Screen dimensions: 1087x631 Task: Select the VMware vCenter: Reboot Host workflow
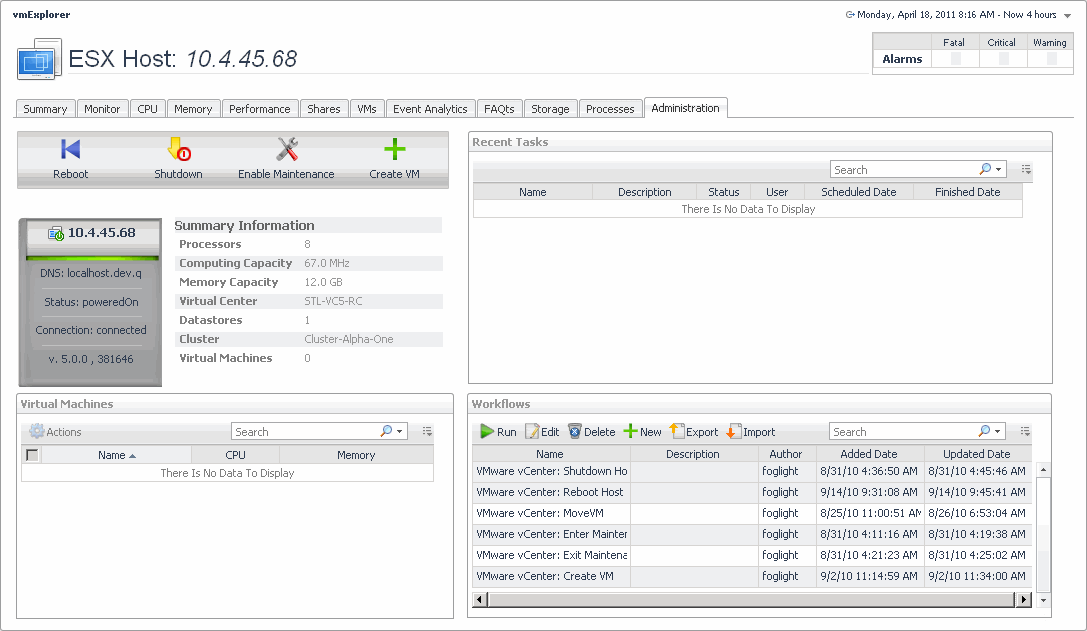coord(550,492)
